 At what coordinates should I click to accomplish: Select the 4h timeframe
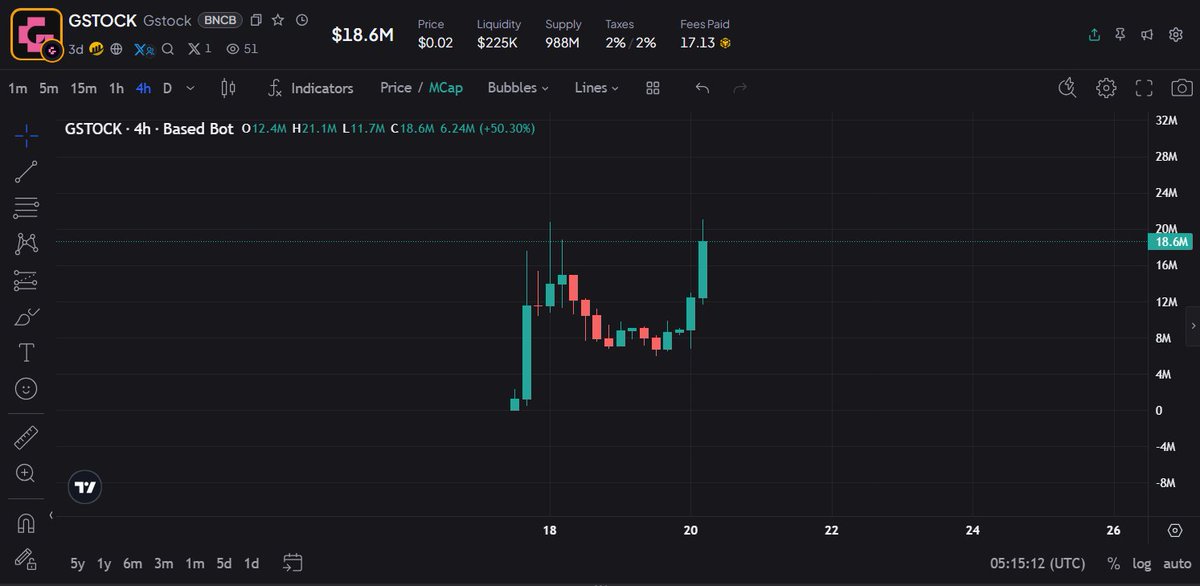click(143, 88)
